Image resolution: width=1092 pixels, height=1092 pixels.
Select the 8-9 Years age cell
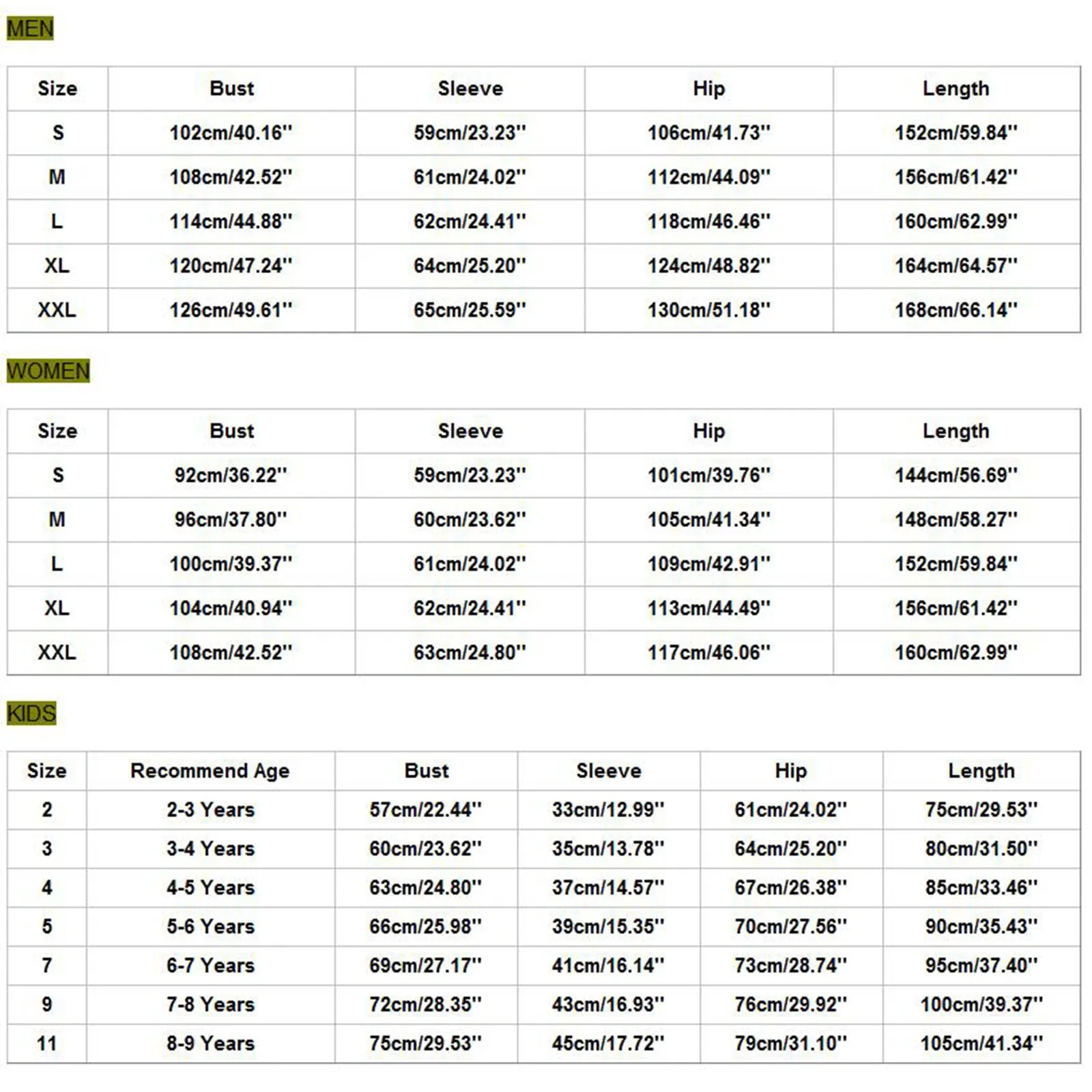[x=210, y=1044]
